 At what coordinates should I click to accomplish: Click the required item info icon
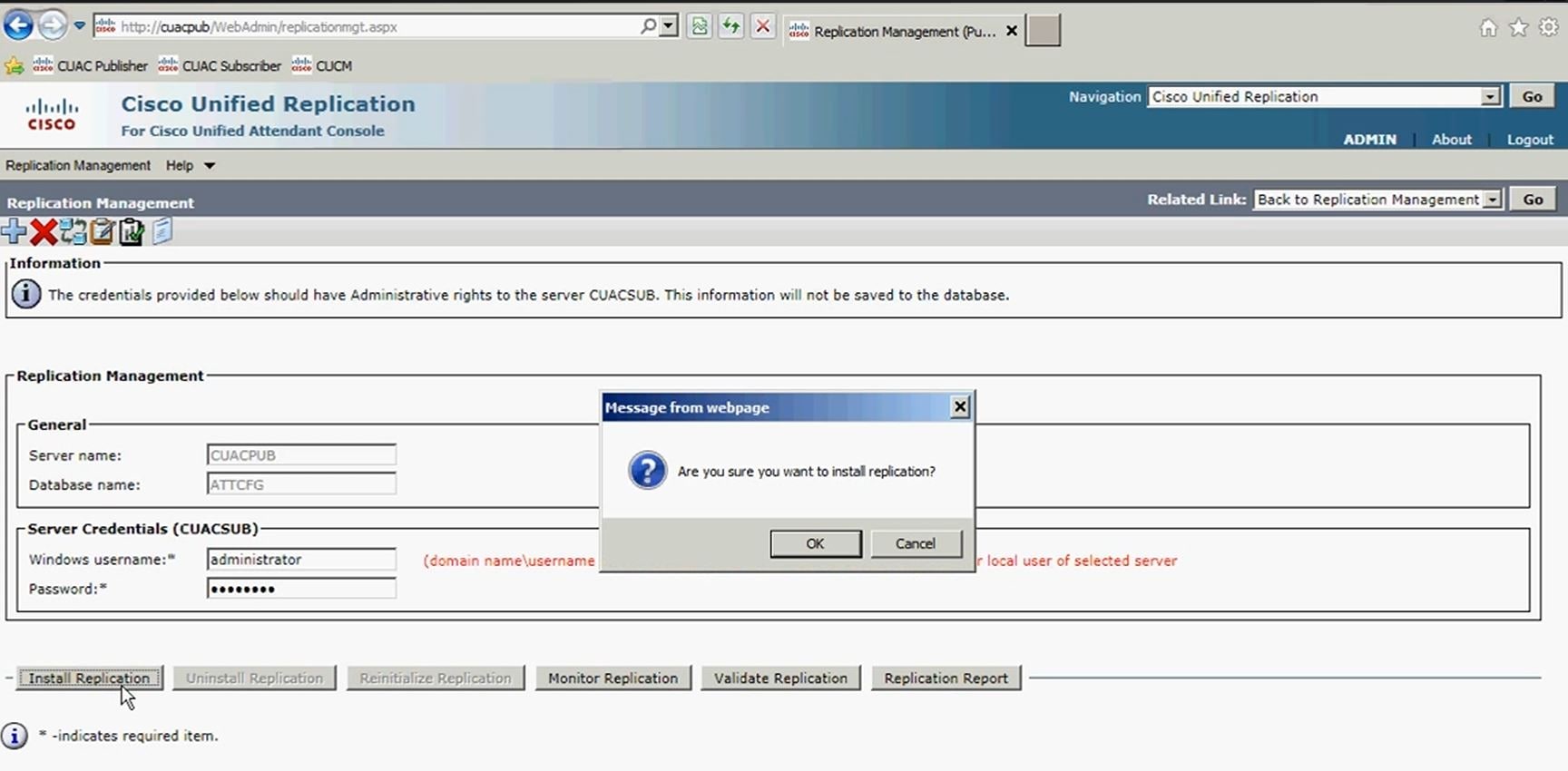click(x=15, y=736)
